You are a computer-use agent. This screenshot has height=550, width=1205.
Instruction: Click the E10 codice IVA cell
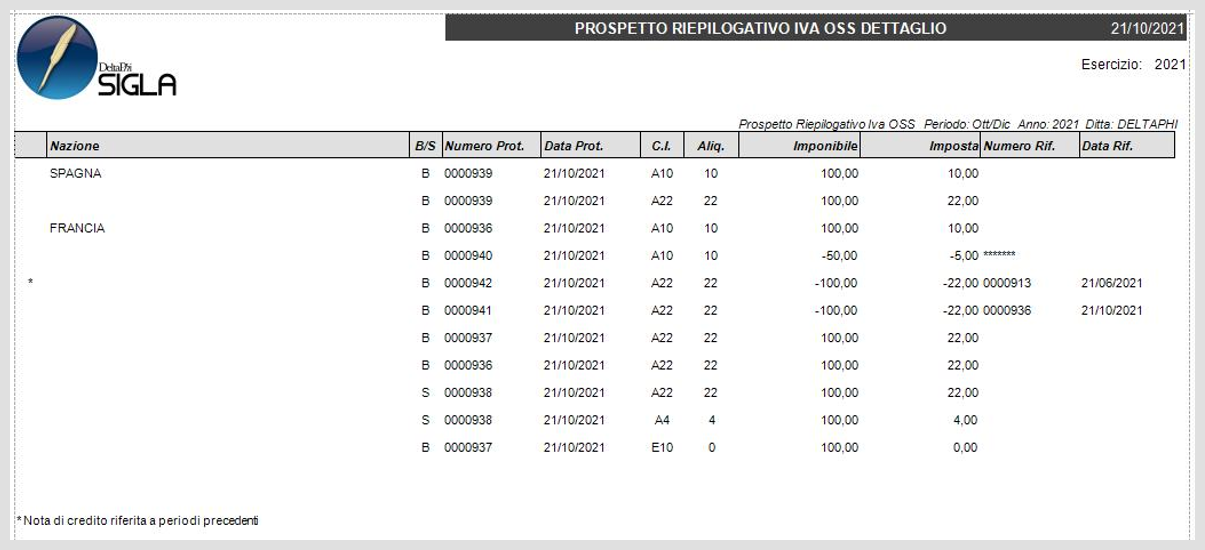(x=662, y=448)
